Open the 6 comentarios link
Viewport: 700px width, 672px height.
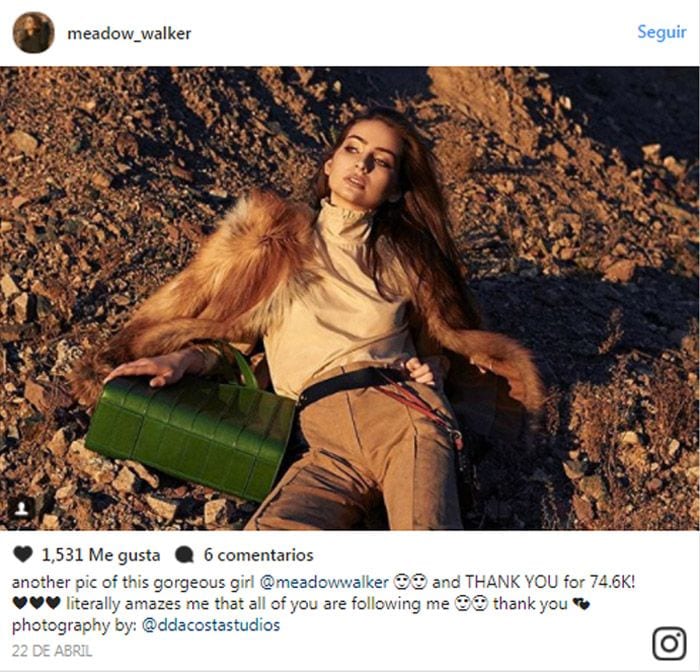(258, 555)
